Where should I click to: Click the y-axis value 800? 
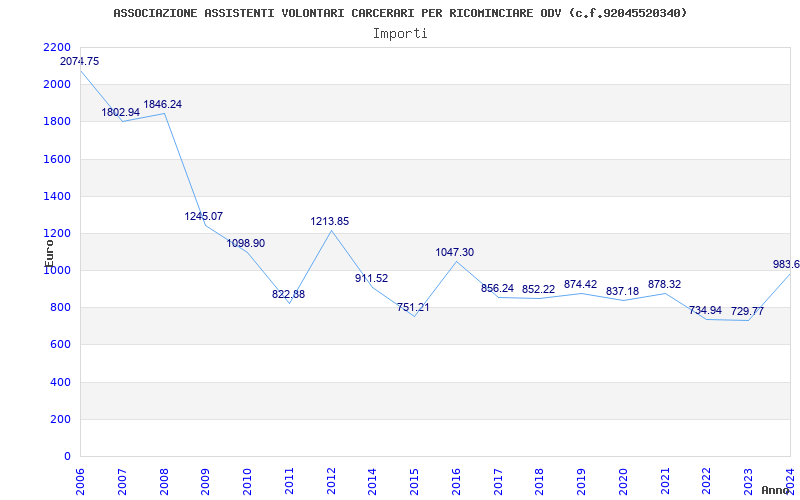(61, 308)
